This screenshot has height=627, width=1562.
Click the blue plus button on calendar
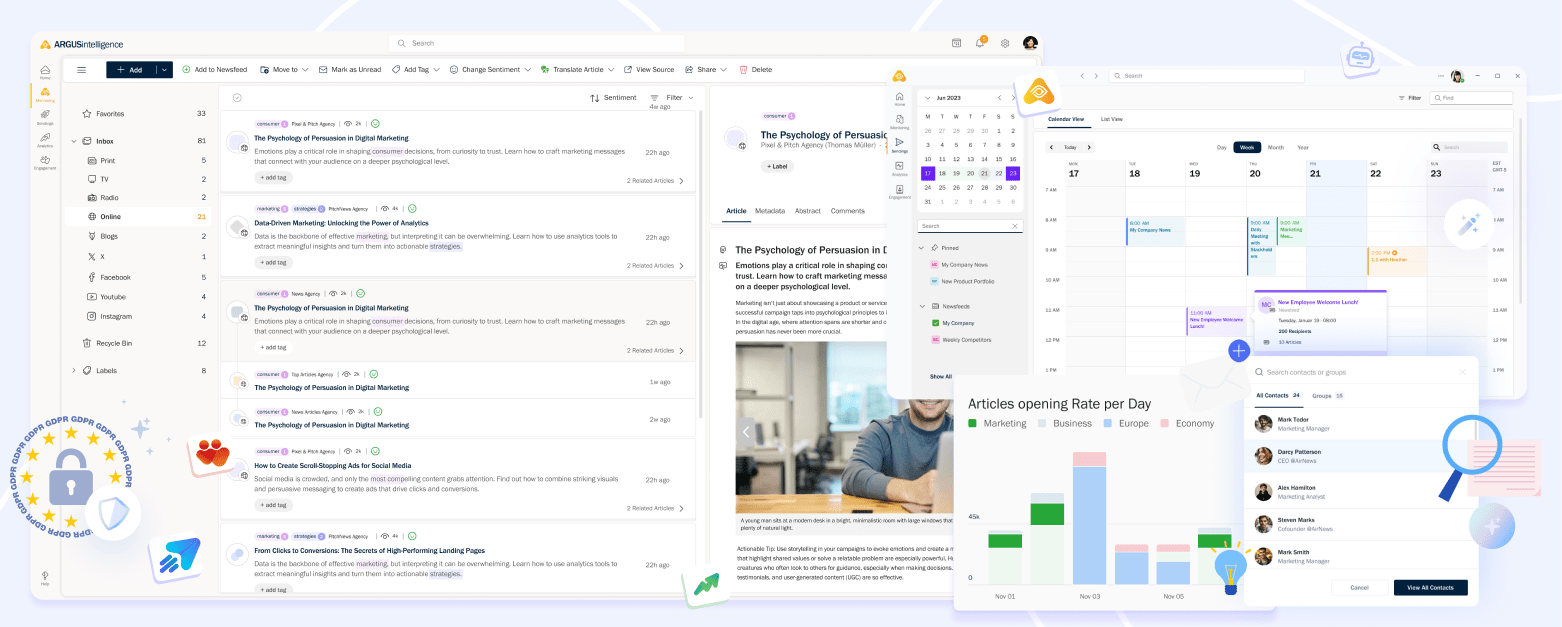(1239, 351)
